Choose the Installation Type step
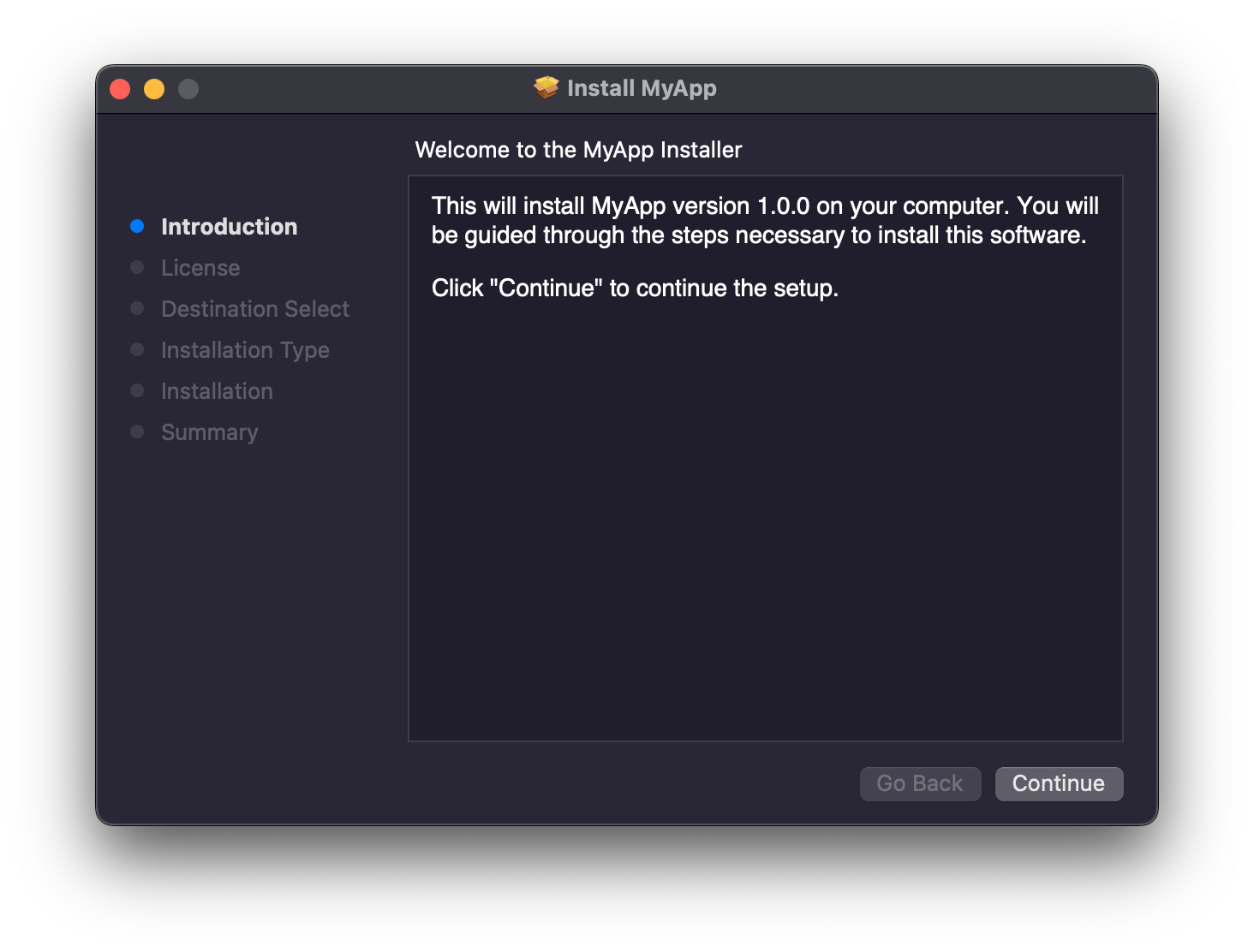 (x=244, y=349)
